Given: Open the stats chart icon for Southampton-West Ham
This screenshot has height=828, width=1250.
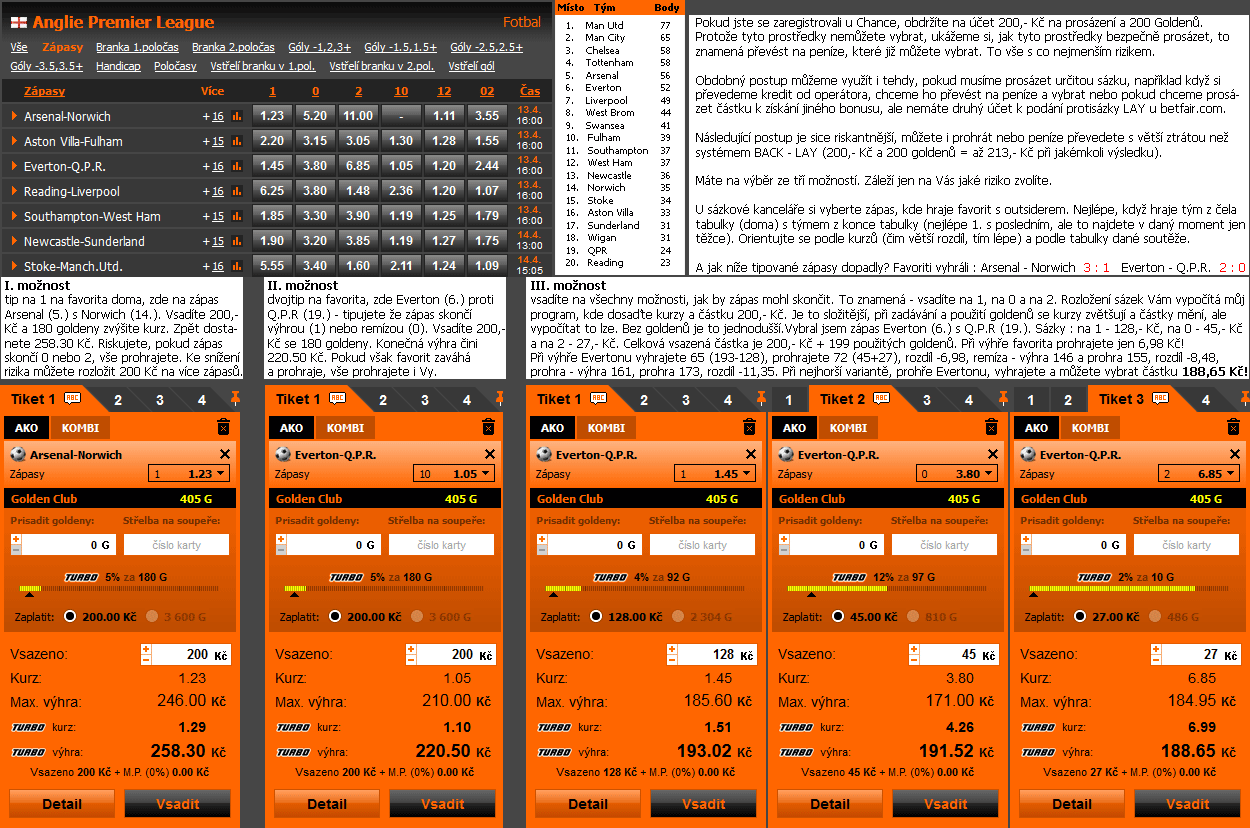Looking at the screenshot, I should [237, 216].
